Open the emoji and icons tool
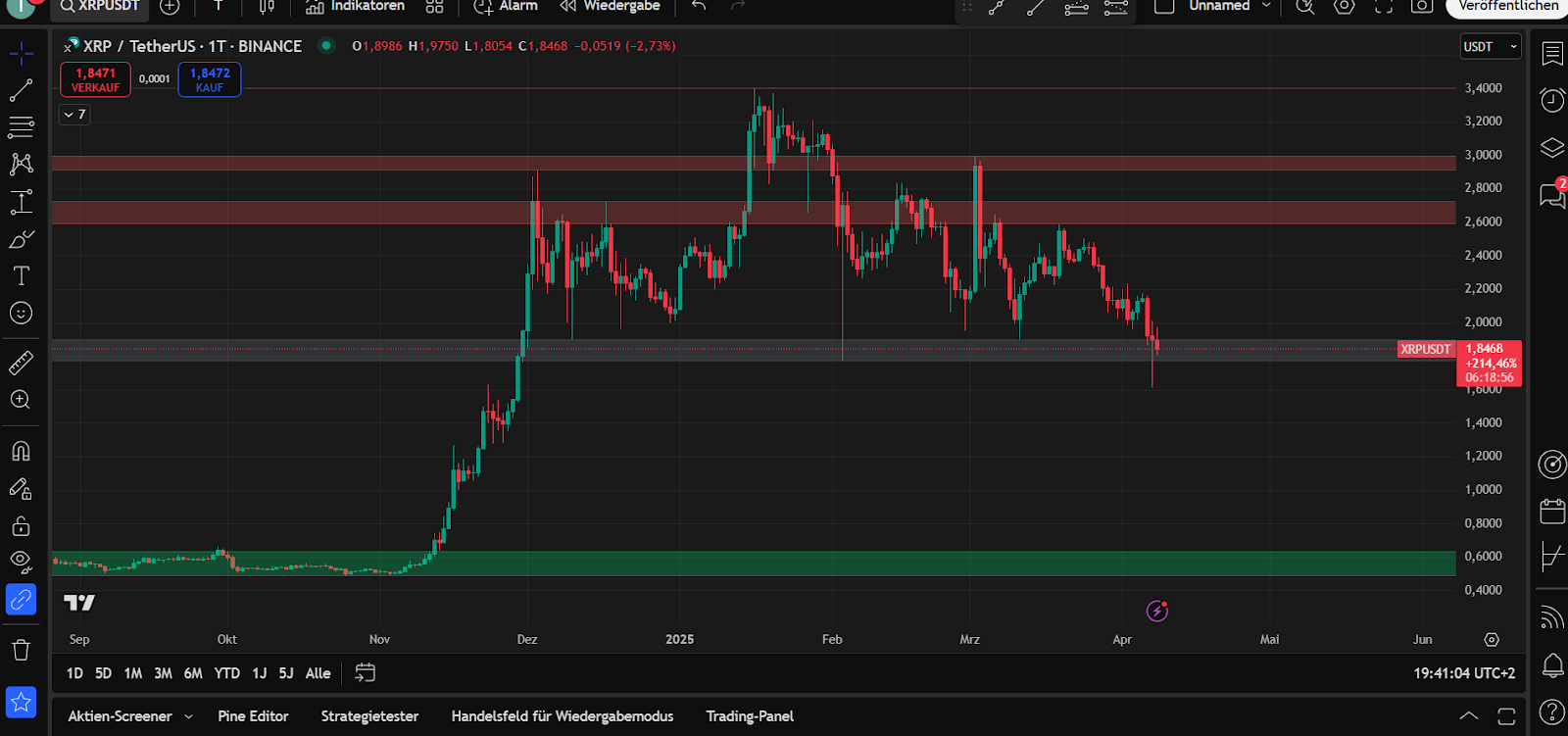 (21, 313)
